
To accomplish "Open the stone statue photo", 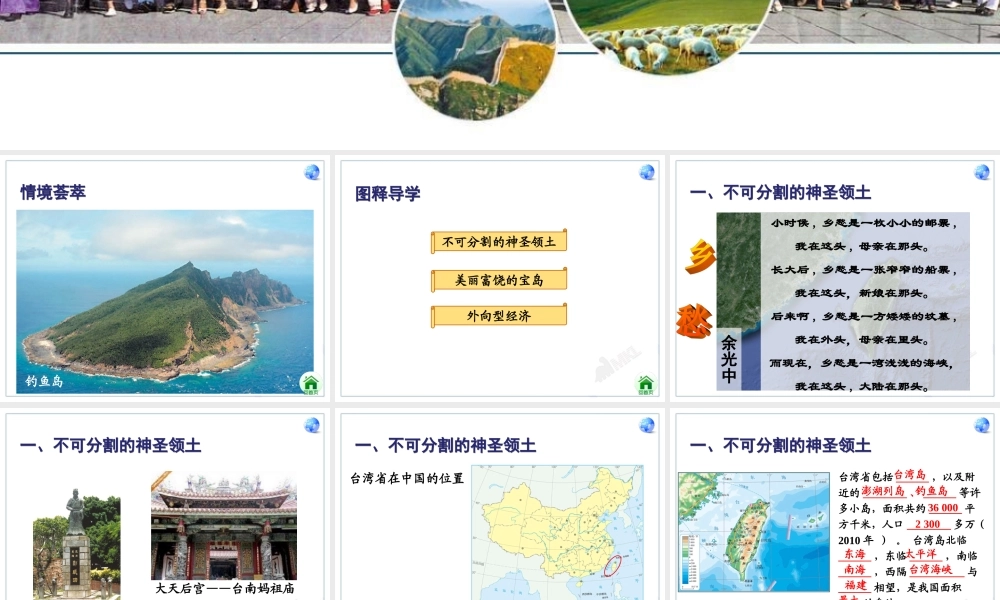I will [x=77, y=544].
